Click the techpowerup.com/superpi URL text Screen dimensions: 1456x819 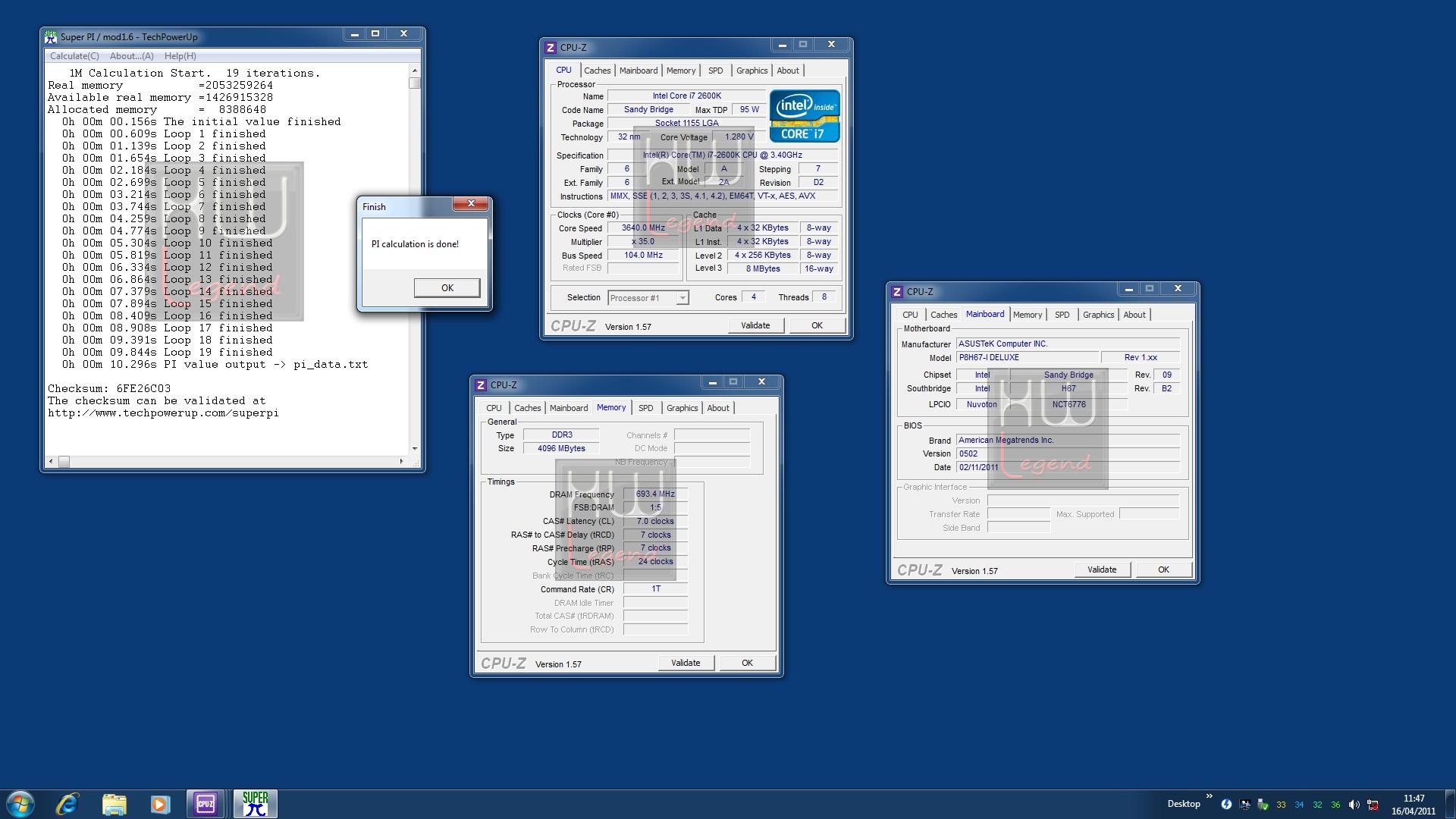(x=163, y=413)
